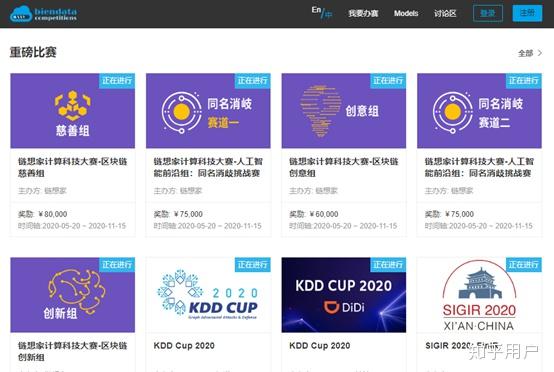Image resolution: width=554 pixels, height=372 pixels.
Task: Open the KDD Cup 2020 title under DiDi banner
Action: [x=320, y=346]
